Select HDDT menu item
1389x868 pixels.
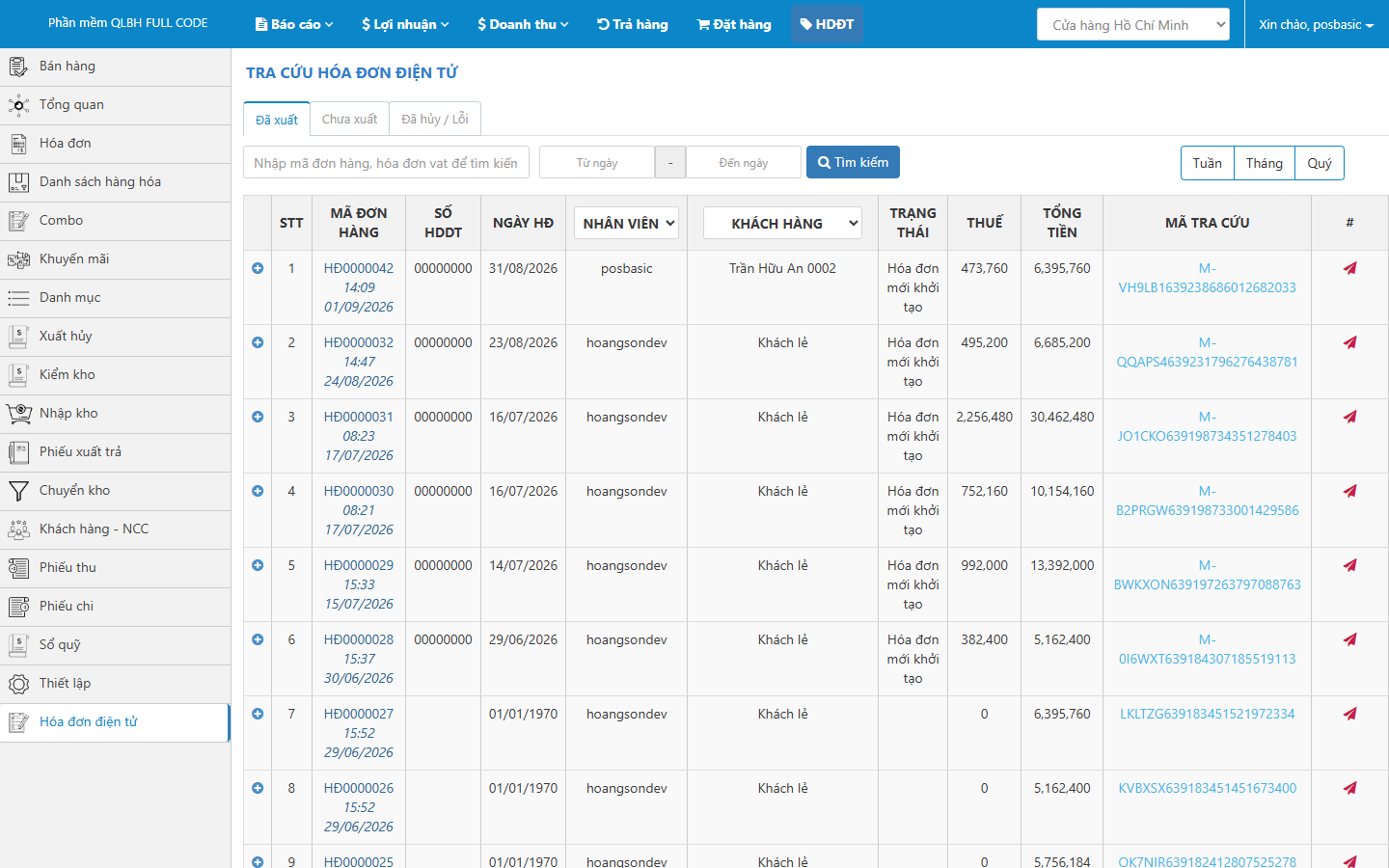click(827, 24)
